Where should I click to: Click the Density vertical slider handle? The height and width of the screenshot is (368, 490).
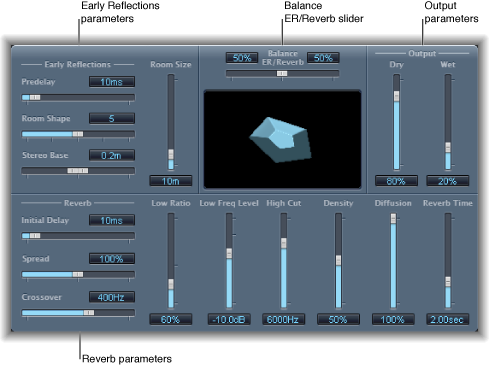[x=338, y=260]
